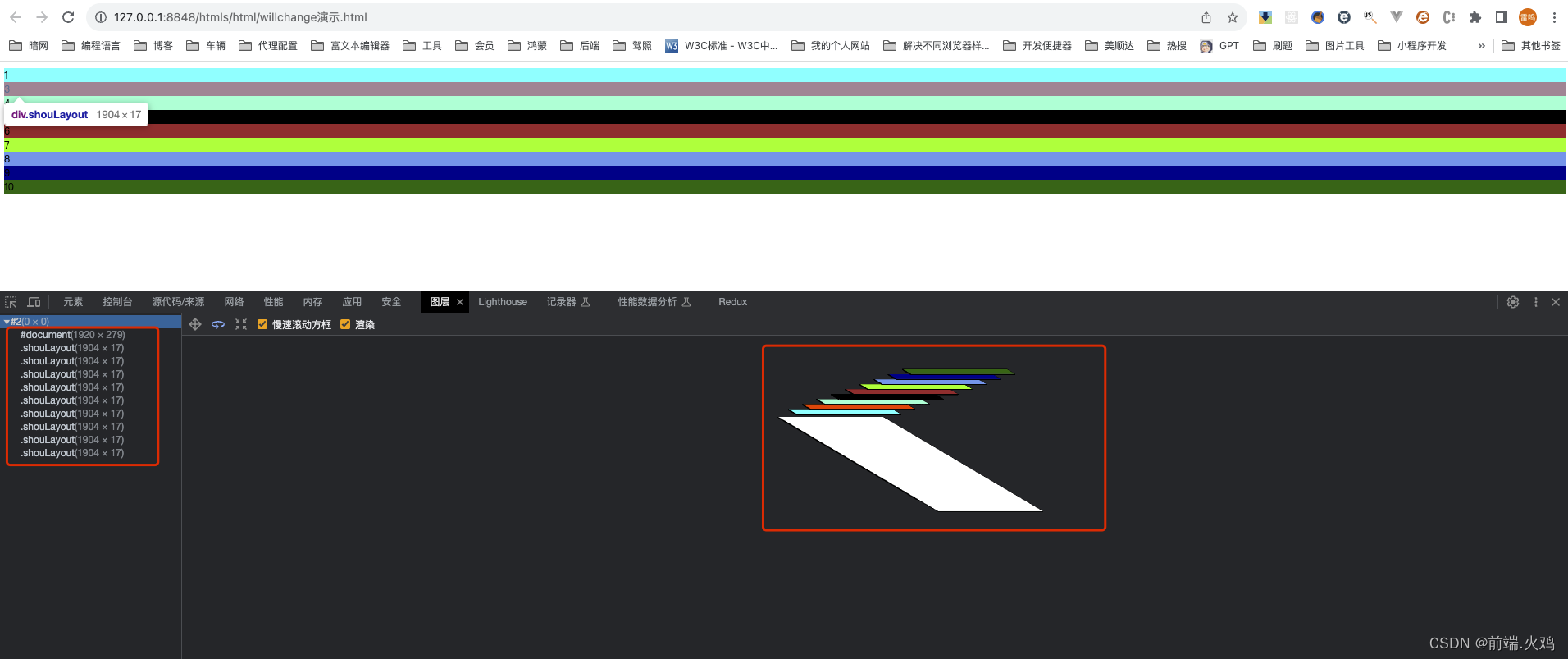Click the lime green stripe numbered 7

(785, 145)
